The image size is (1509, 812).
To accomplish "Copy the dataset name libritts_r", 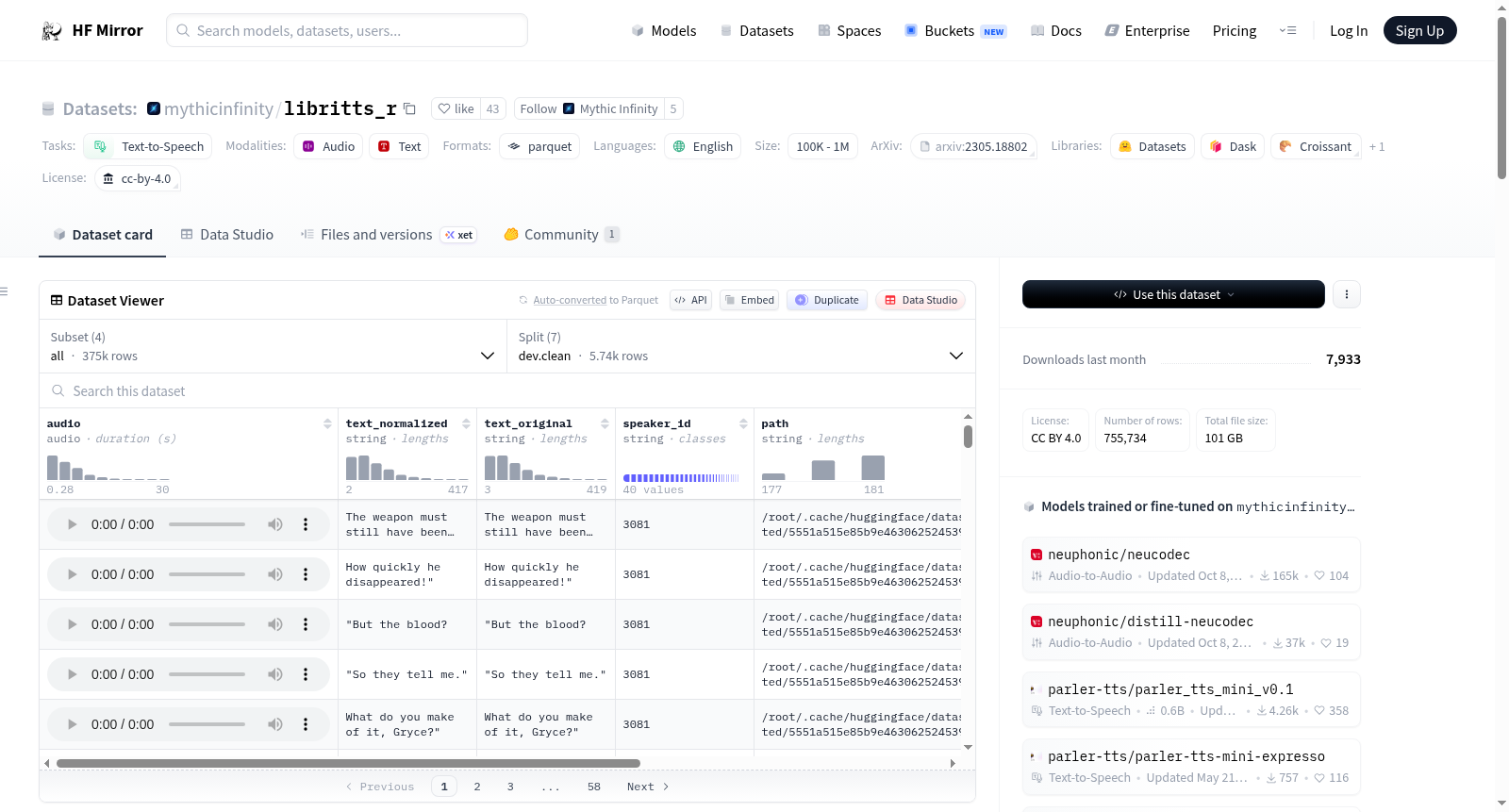I will [x=409, y=108].
